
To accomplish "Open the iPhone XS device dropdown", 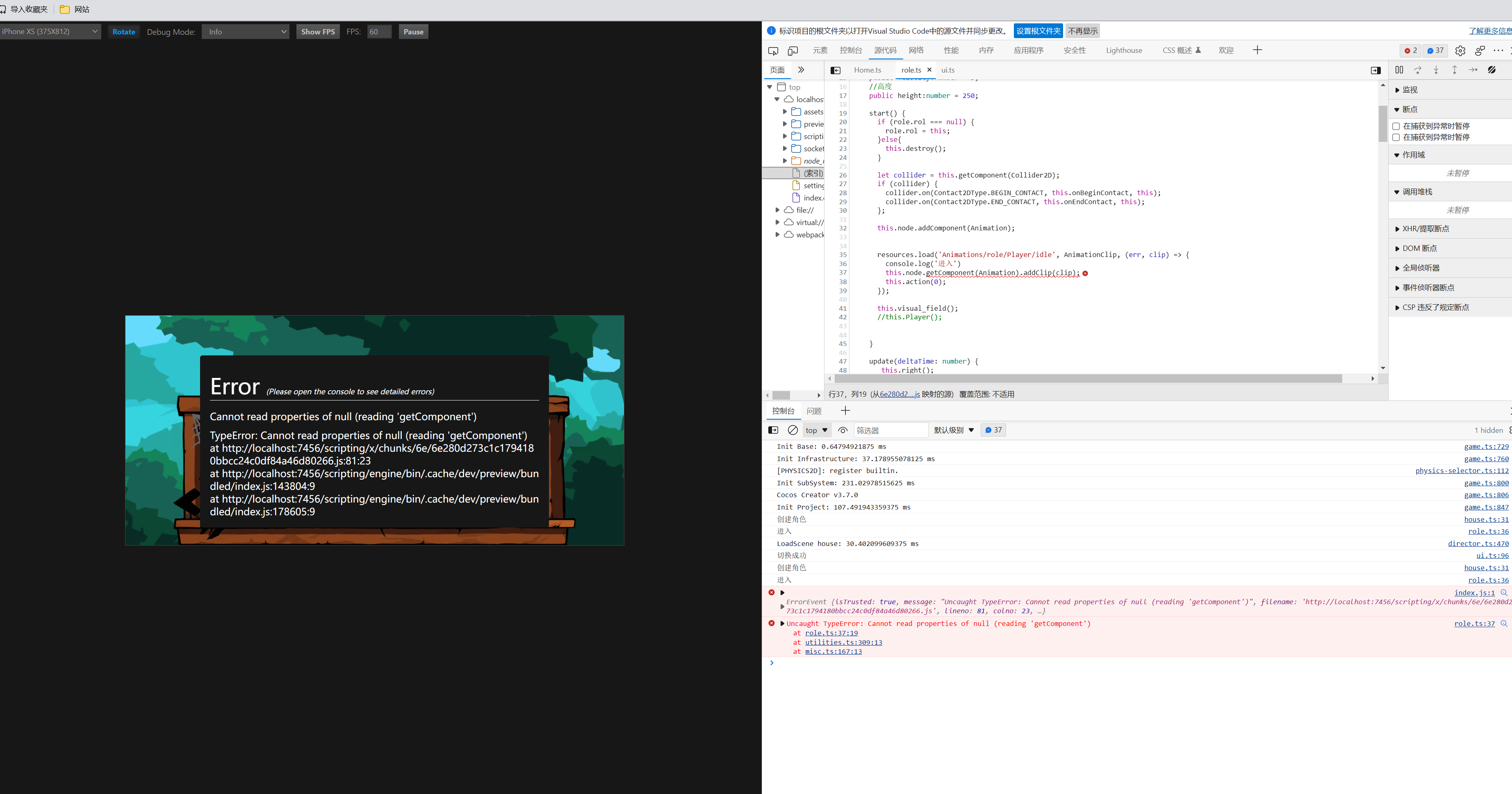I will coord(50,32).
